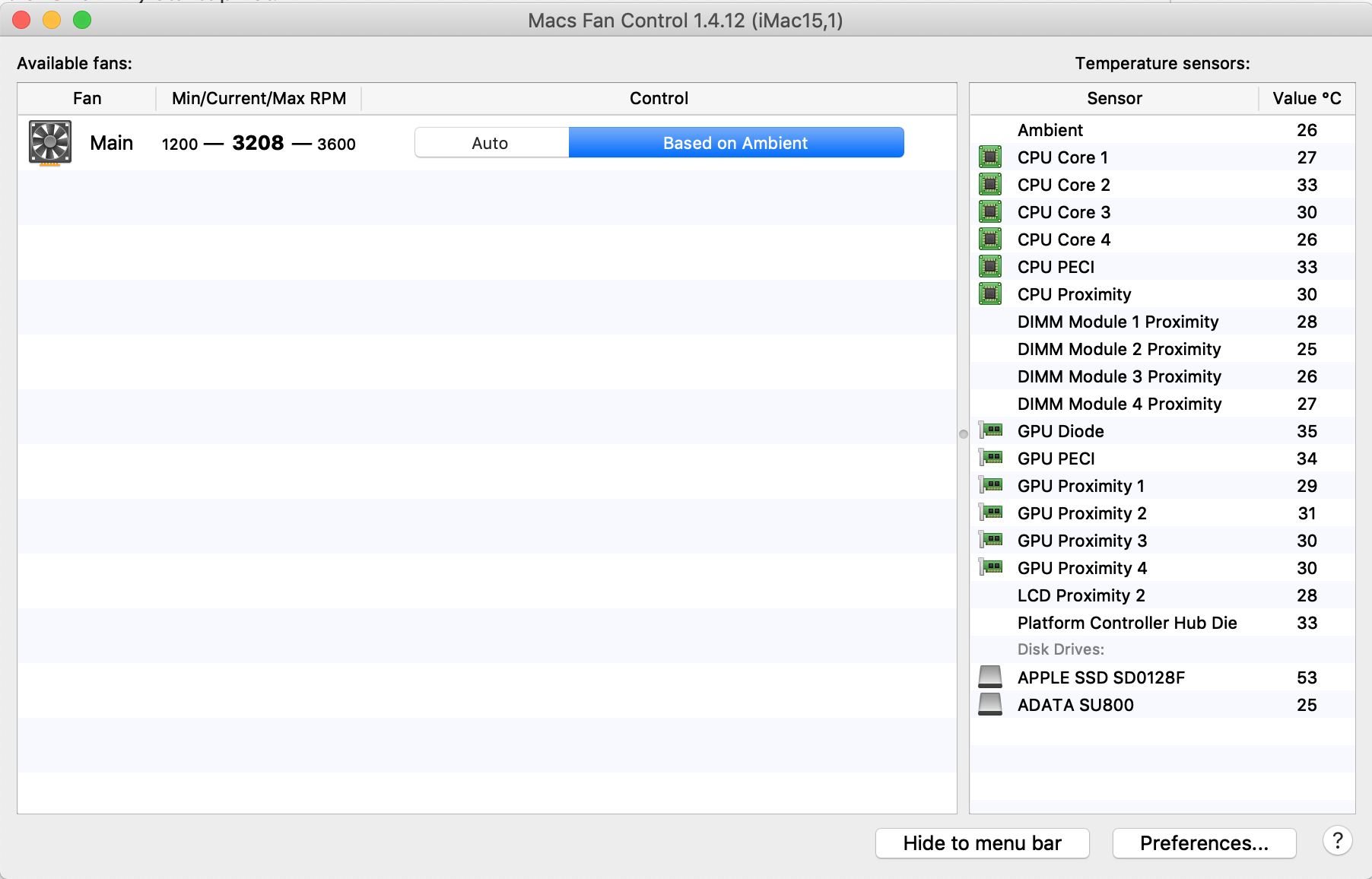Select the CPU Core 2 sensor label
The image size is (1372, 879).
point(1064,185)
